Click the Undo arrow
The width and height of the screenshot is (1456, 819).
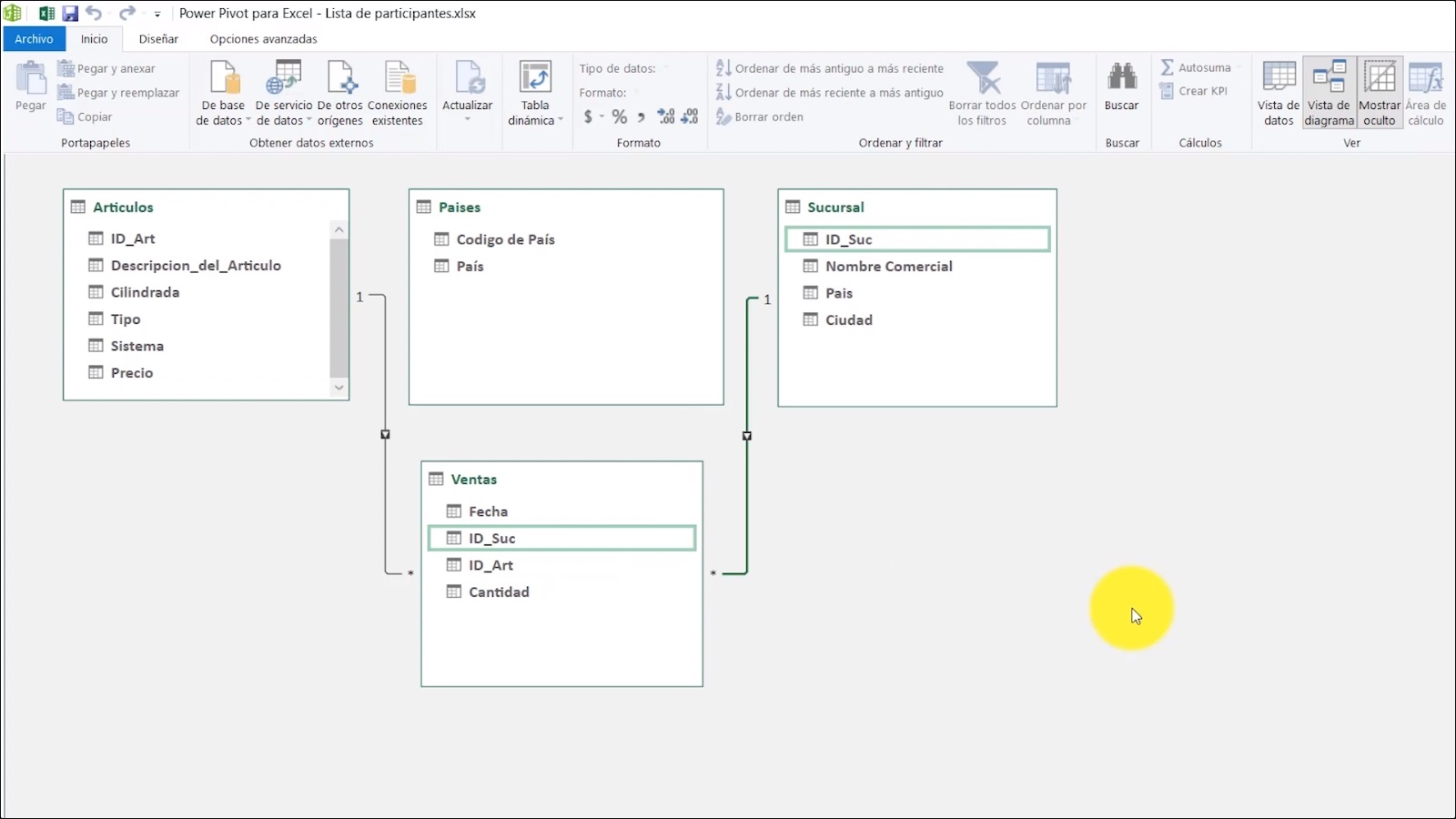pos(94,14)
